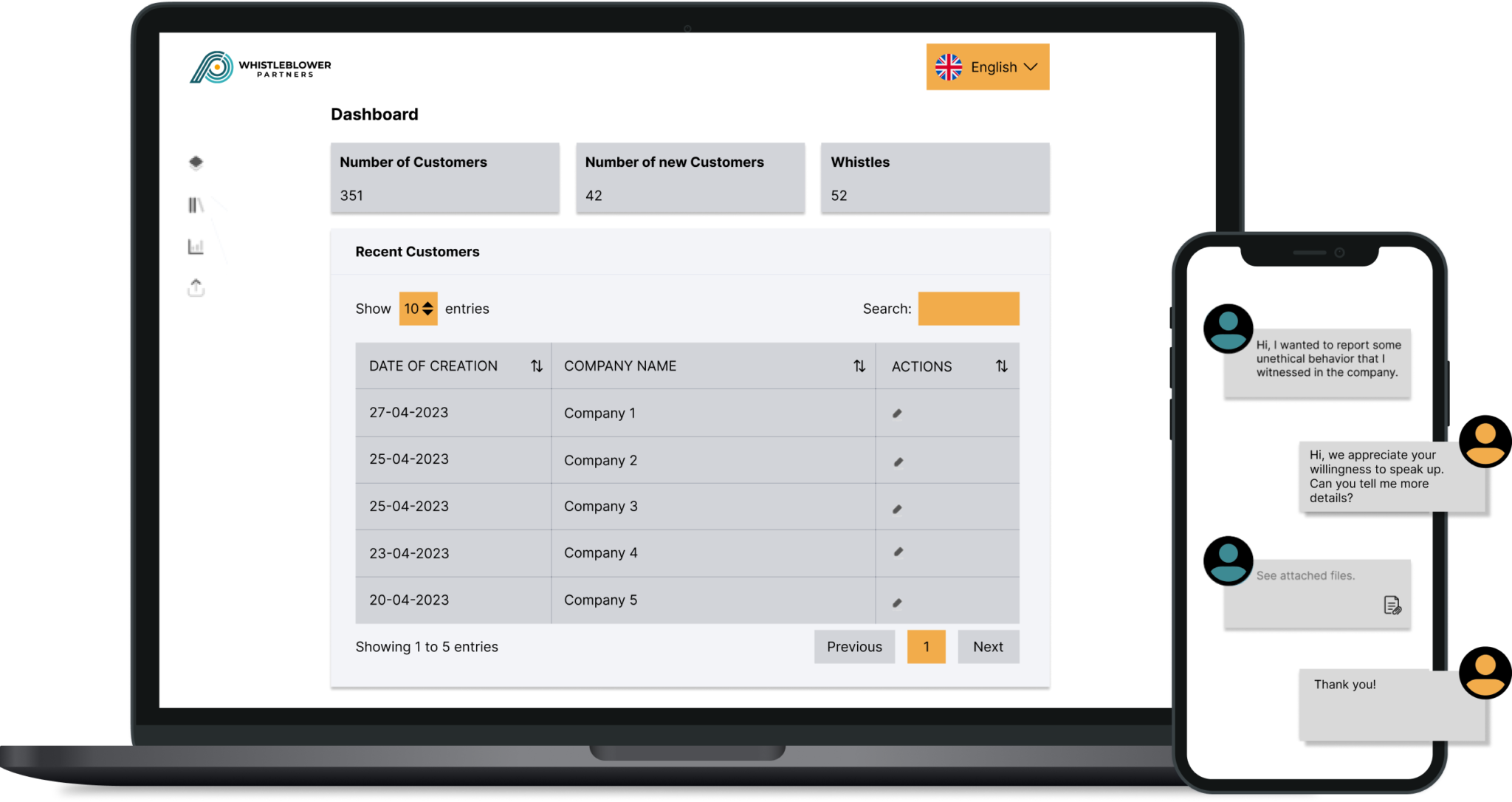Open the layers icon in the sidebar
Image resolution: width=1512 pixels, height=802 pixels.
[x=196, y=162]
